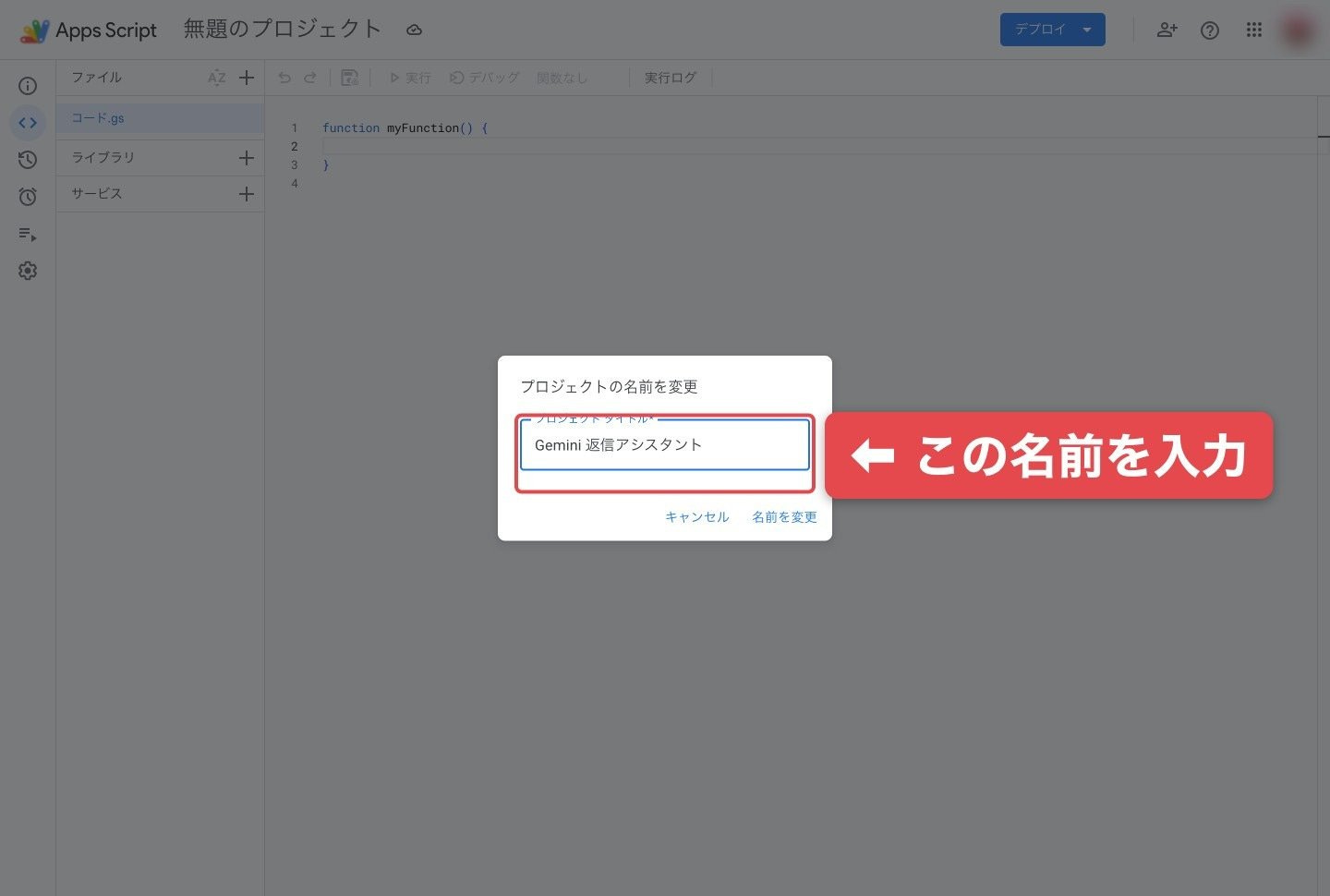Open the 実行ログ execution log

click(x=671, y=78)
